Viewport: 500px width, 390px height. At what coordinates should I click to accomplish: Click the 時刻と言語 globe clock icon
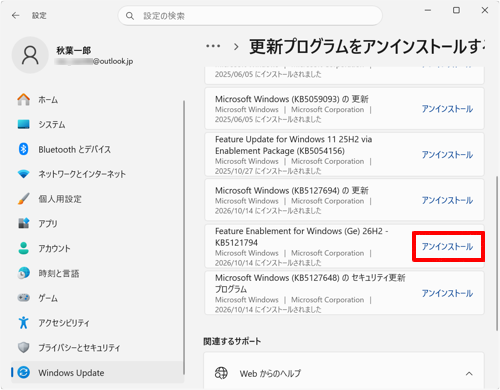[23, 273]
